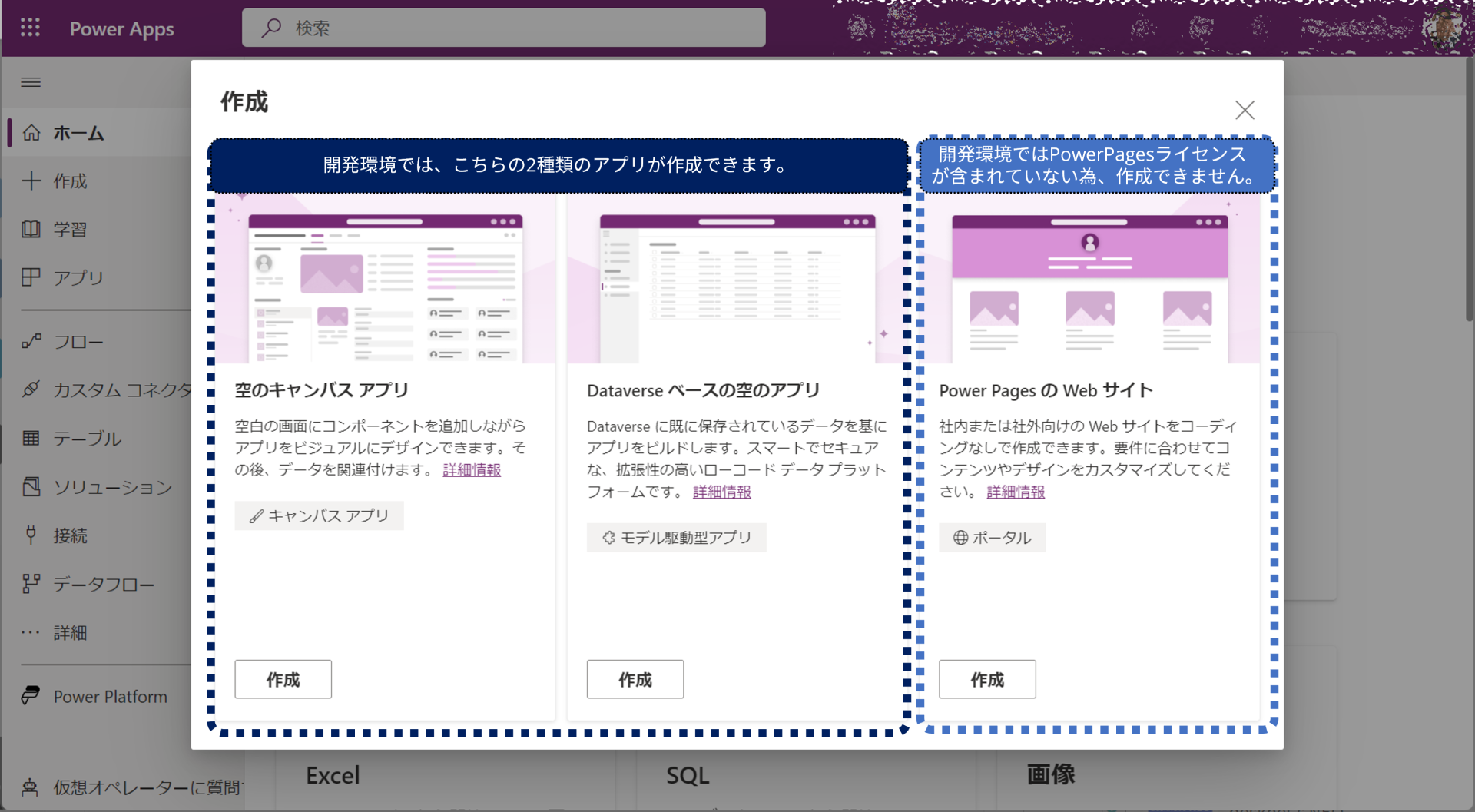The height and width of the screenshot is (812, 1475).
Task: Open the app launcher waffle icon
Action: click(x=30, y=28)
